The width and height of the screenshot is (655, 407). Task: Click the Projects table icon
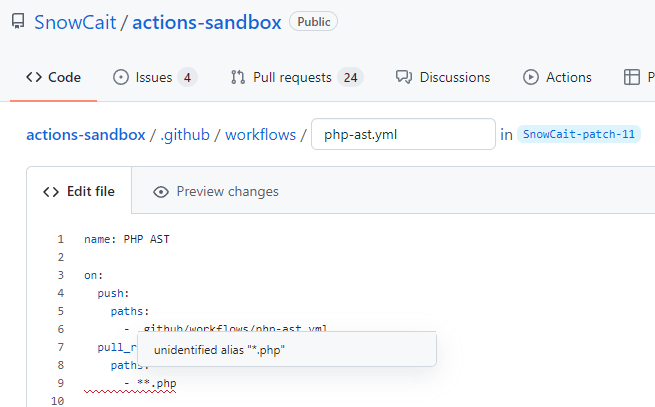click(x=632, y=77)
